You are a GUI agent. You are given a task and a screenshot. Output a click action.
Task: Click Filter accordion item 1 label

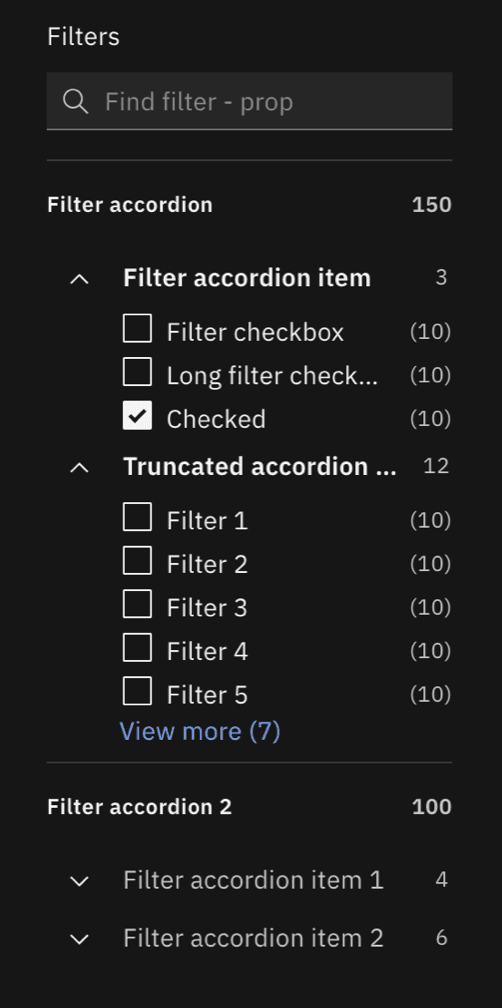click(253, 880)
